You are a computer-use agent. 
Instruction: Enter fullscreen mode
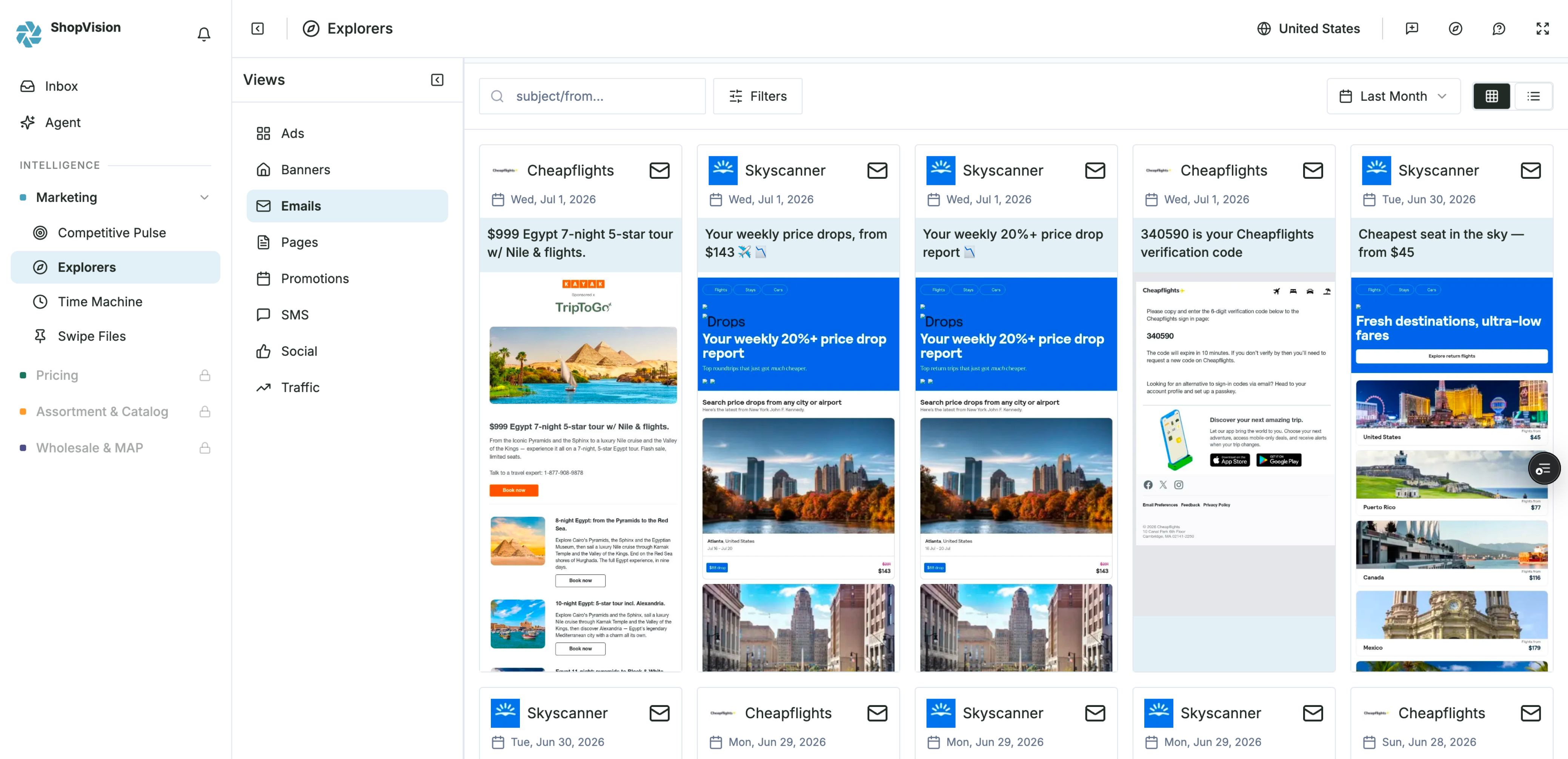point(1542,29)
